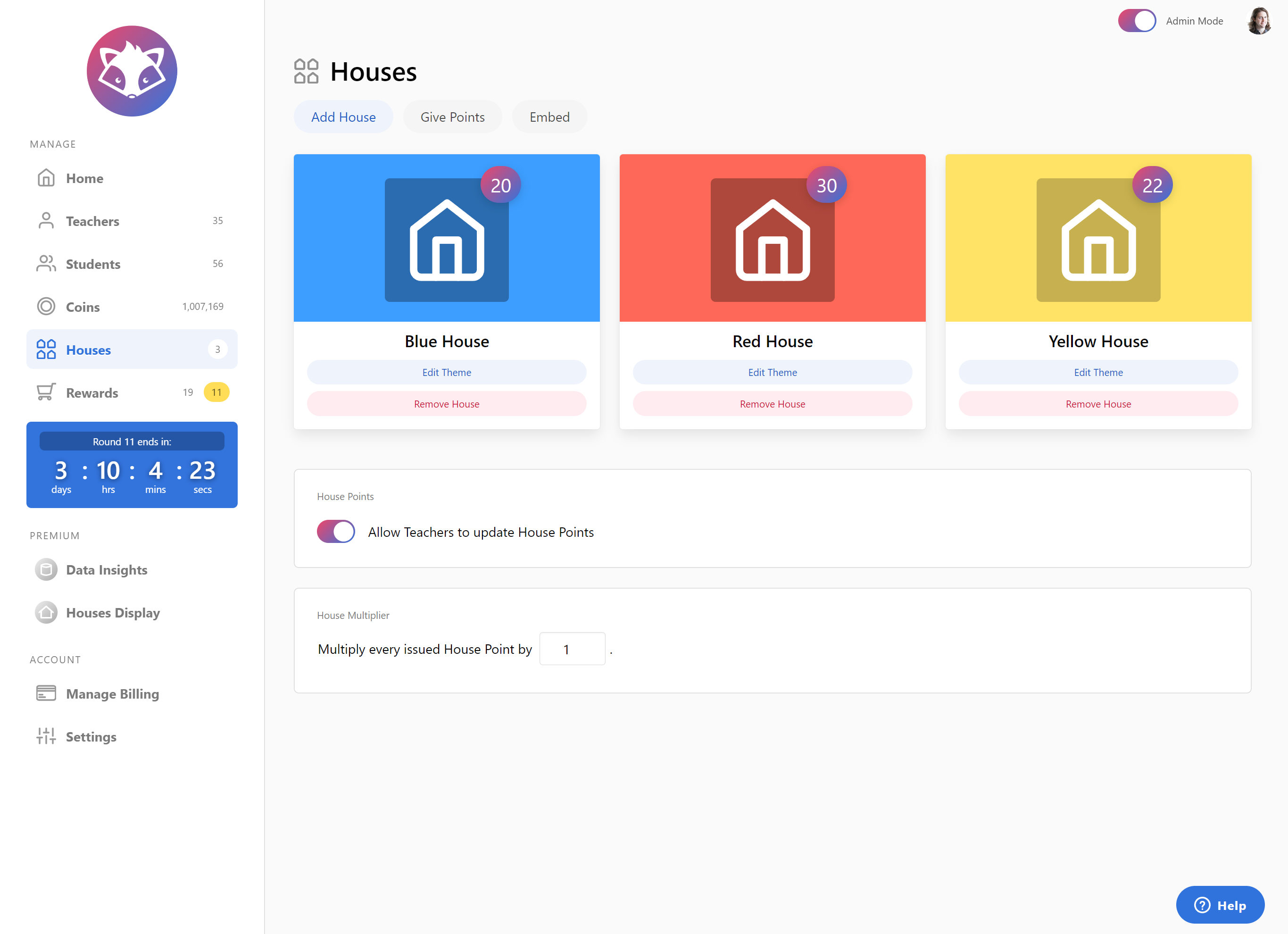Click Edit Theme for Blue House
The width and height of the screenshot is (1288, 934).
[x=446, y=372]
